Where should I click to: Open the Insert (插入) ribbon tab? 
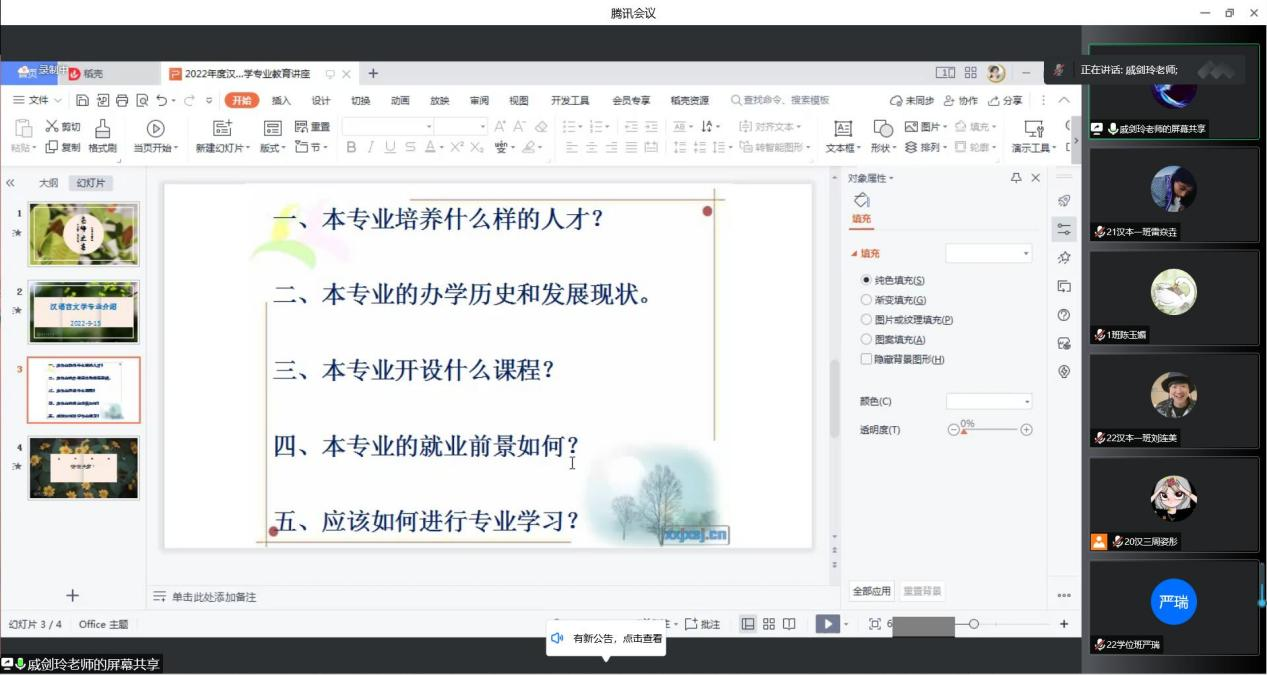click(281, 100)
